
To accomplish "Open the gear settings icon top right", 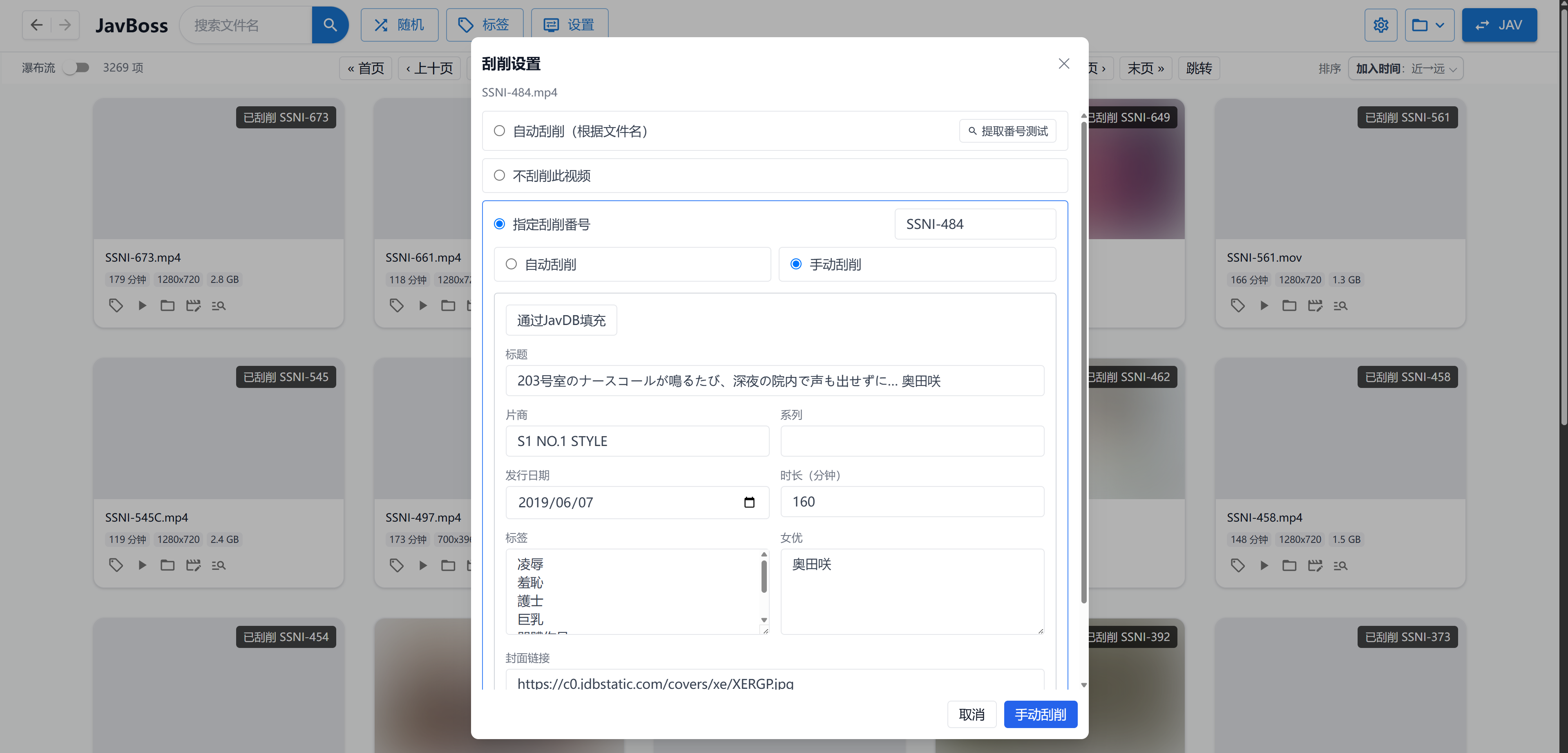I will pos(1380,25).
